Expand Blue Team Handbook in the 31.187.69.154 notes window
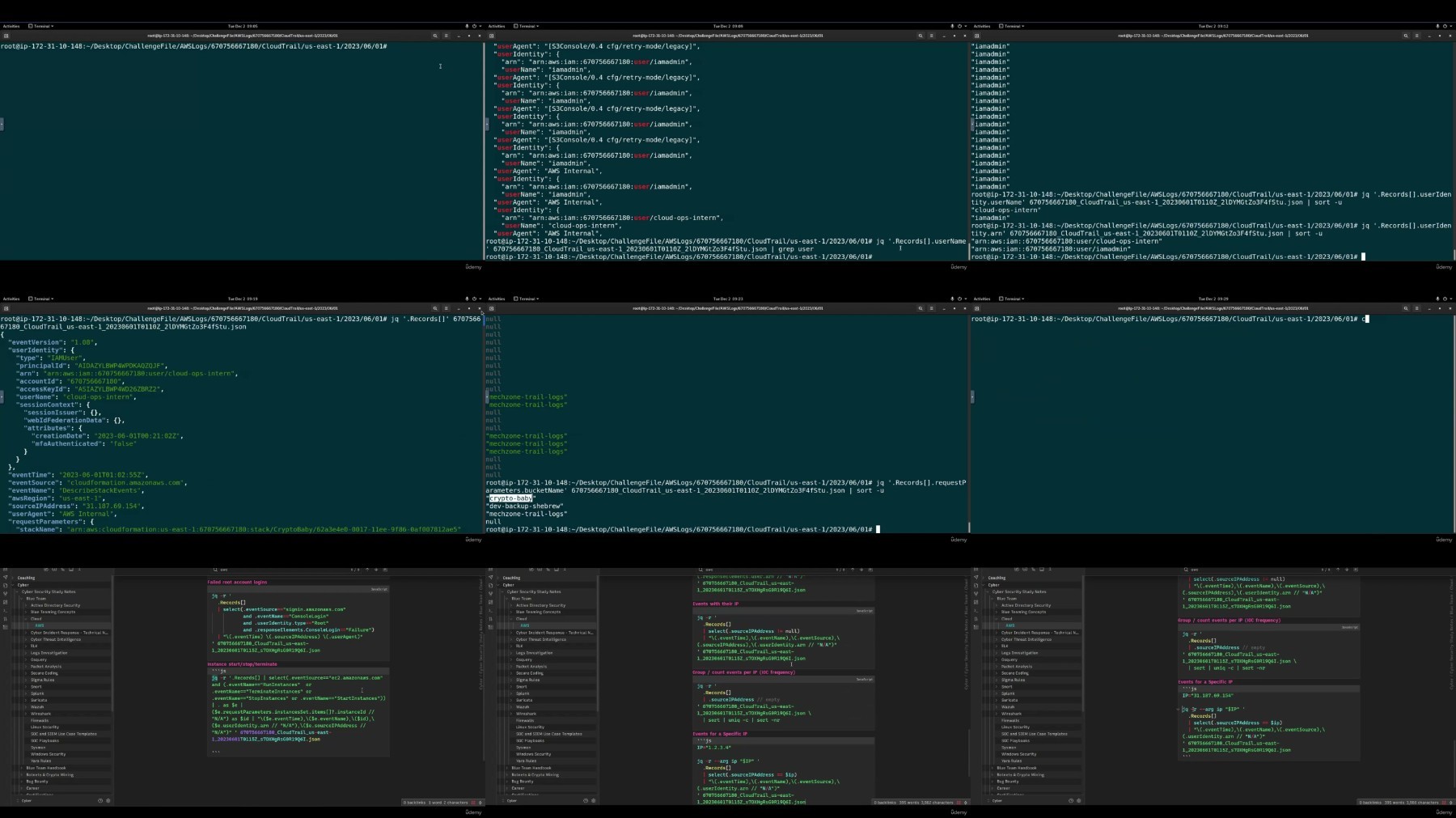 click(993, 768)
